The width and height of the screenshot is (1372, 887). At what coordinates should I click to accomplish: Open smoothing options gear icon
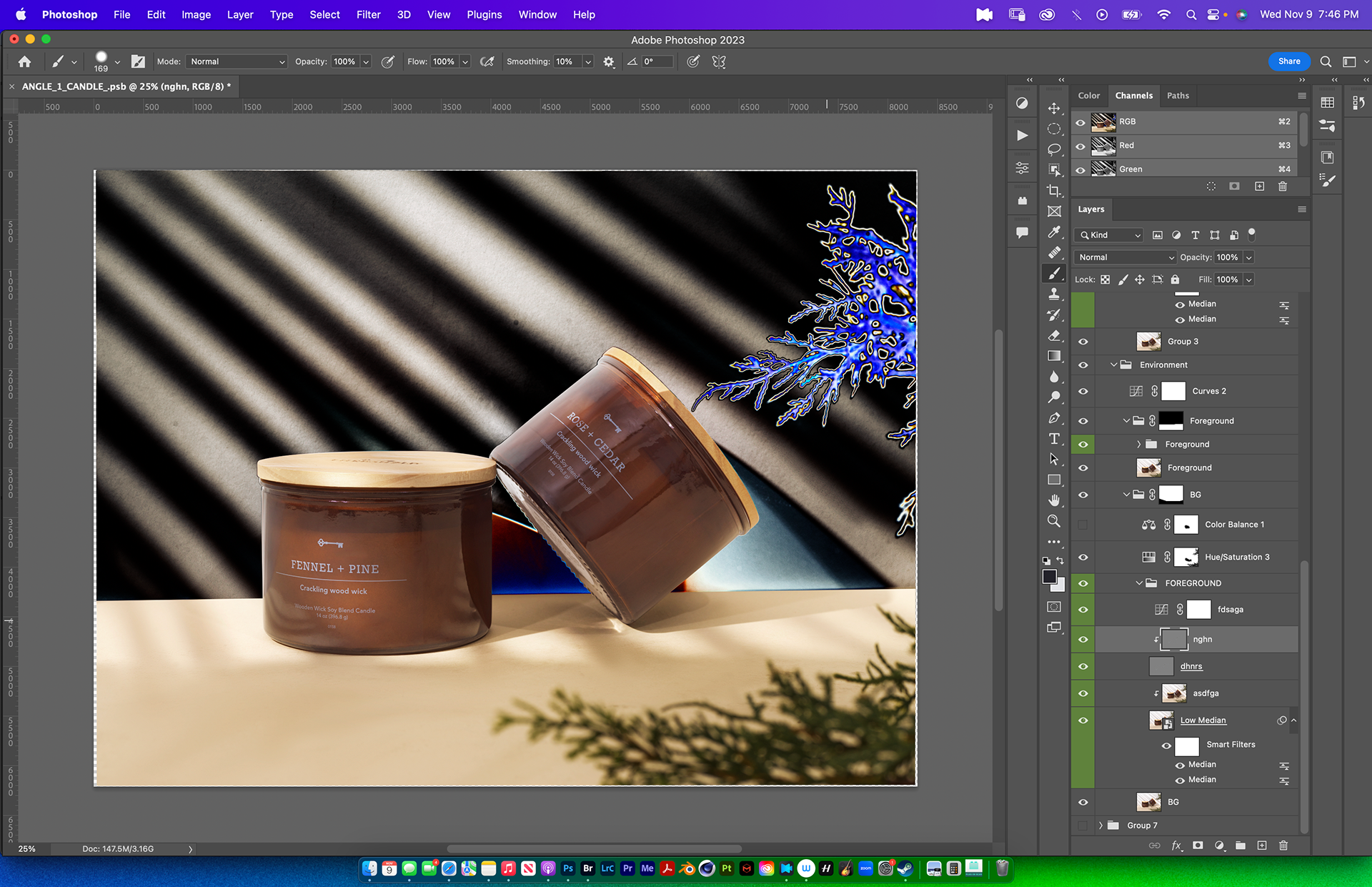609,61
